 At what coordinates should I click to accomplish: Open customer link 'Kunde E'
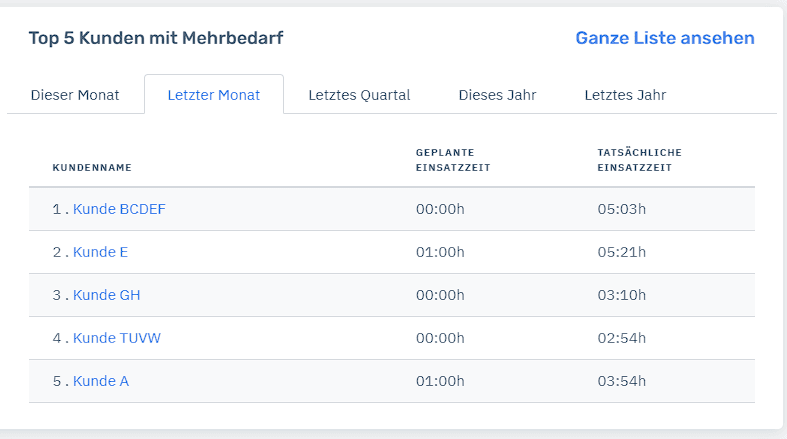coord(100,252)
